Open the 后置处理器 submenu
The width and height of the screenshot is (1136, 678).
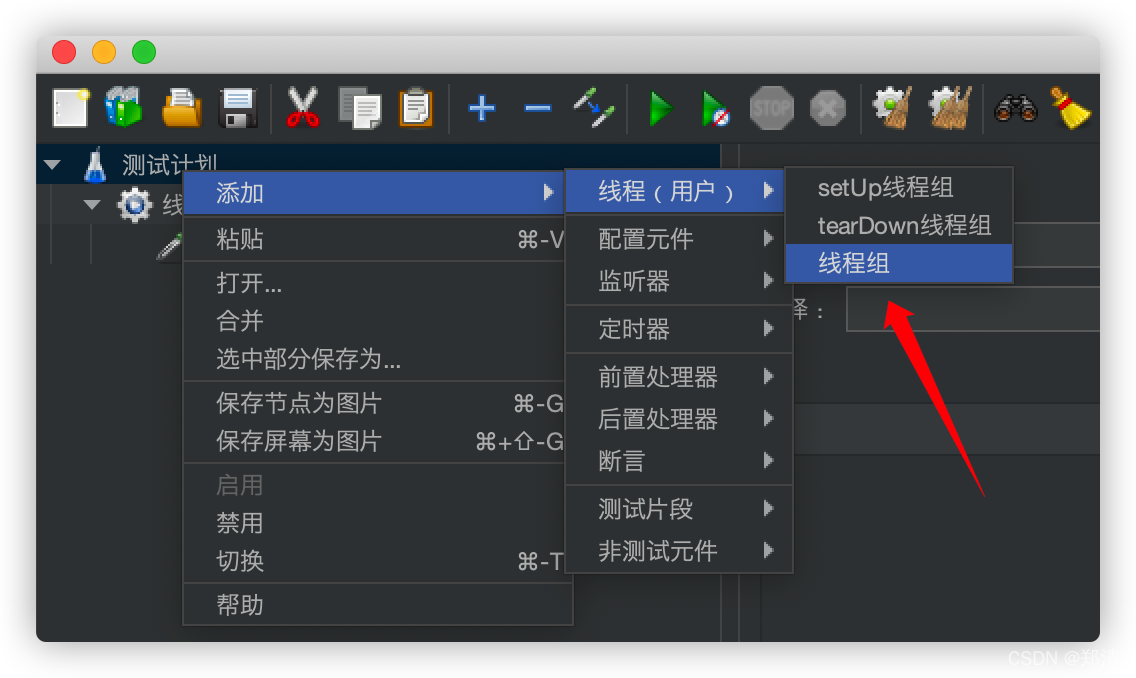679,419
